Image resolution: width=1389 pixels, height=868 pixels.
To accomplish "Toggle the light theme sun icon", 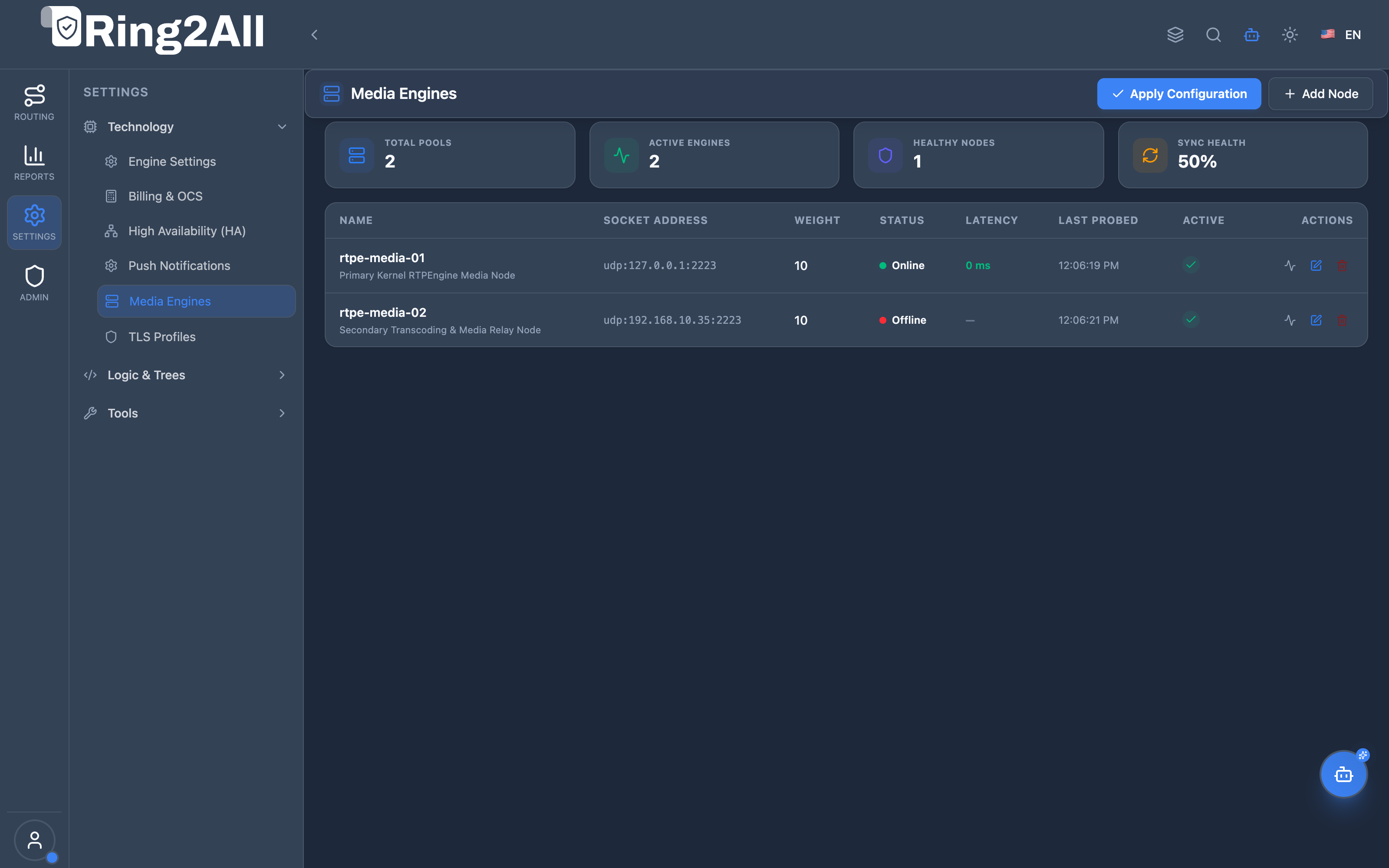I will click(x=1290, y=34).
